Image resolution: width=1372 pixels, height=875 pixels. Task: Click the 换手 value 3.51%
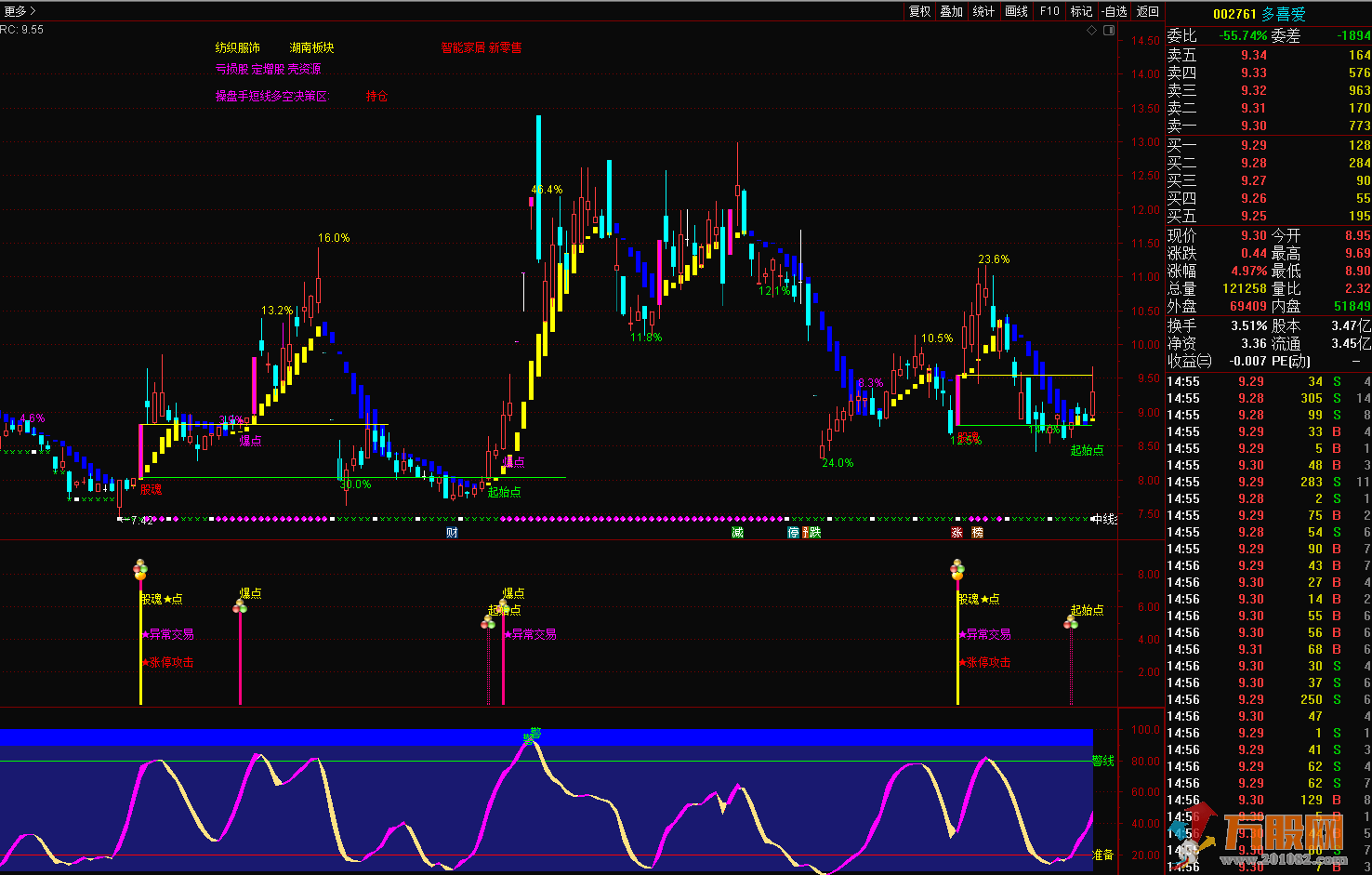(1249, 325)
